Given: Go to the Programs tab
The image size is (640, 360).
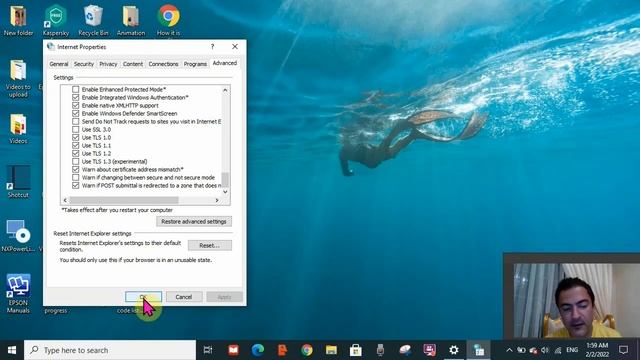Looking at the screenshot, I should point(195,64).
